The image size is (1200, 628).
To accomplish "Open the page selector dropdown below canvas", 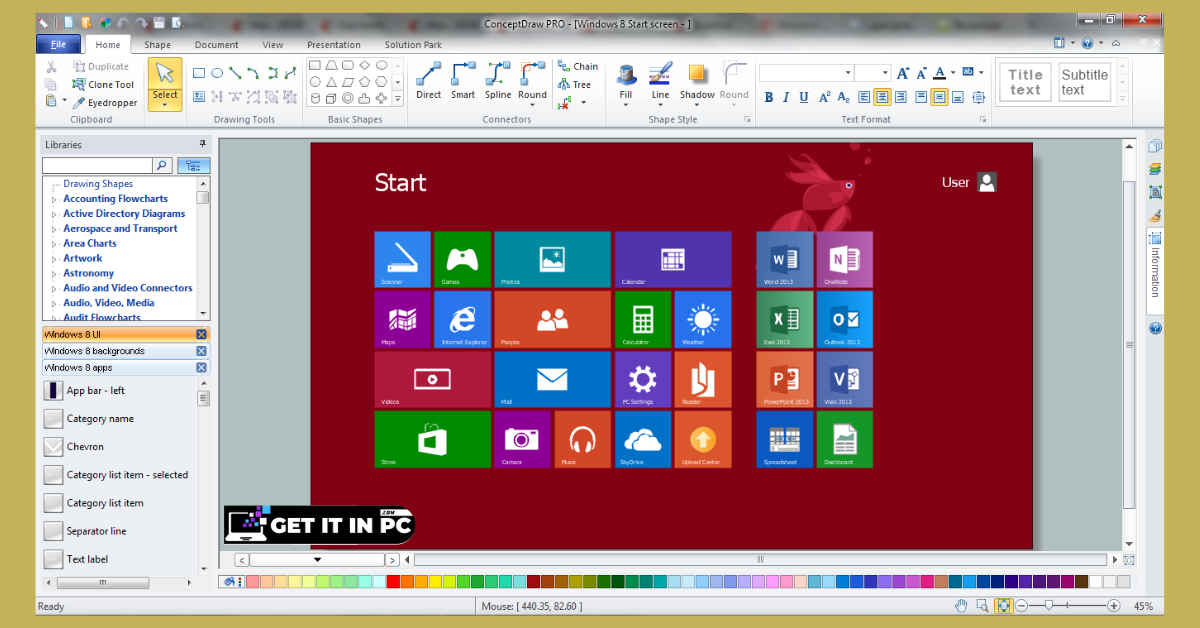I will (318, 560).
